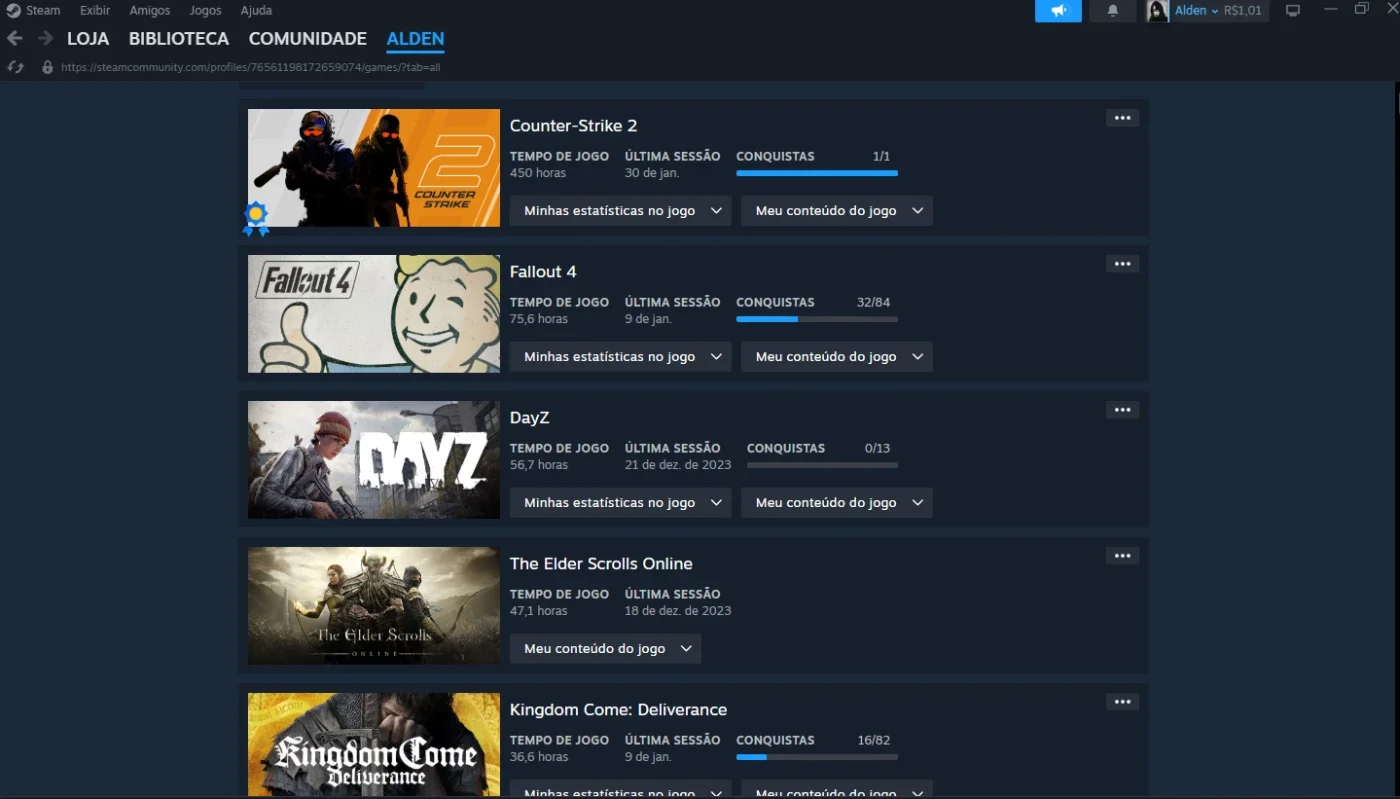Open the Ajuda menu
This screenshot has height=799, width=1400.
tap(256, 10)
